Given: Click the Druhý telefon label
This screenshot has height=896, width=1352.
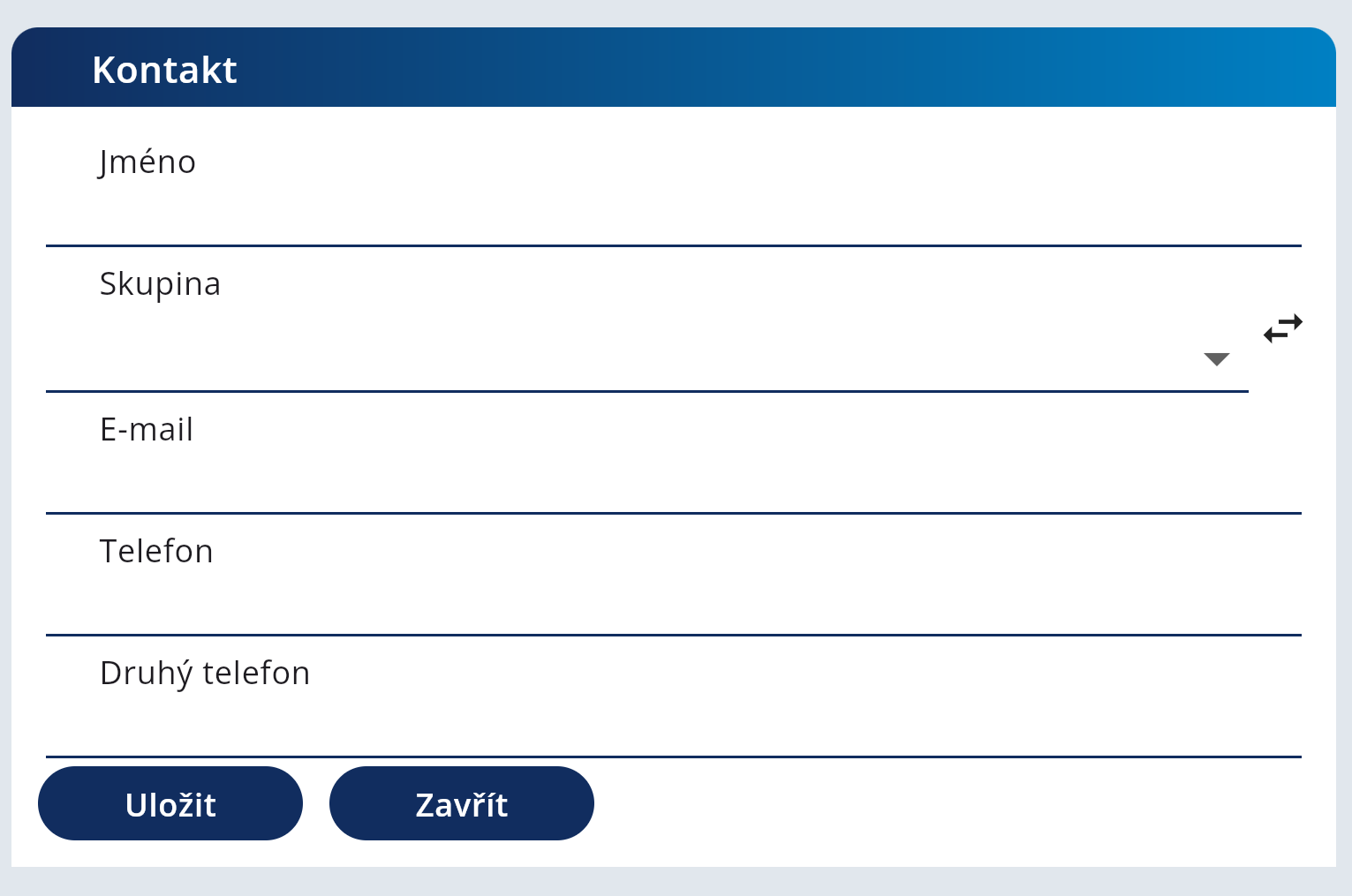Looking at the screenshot, I should [x=205, y=674].
